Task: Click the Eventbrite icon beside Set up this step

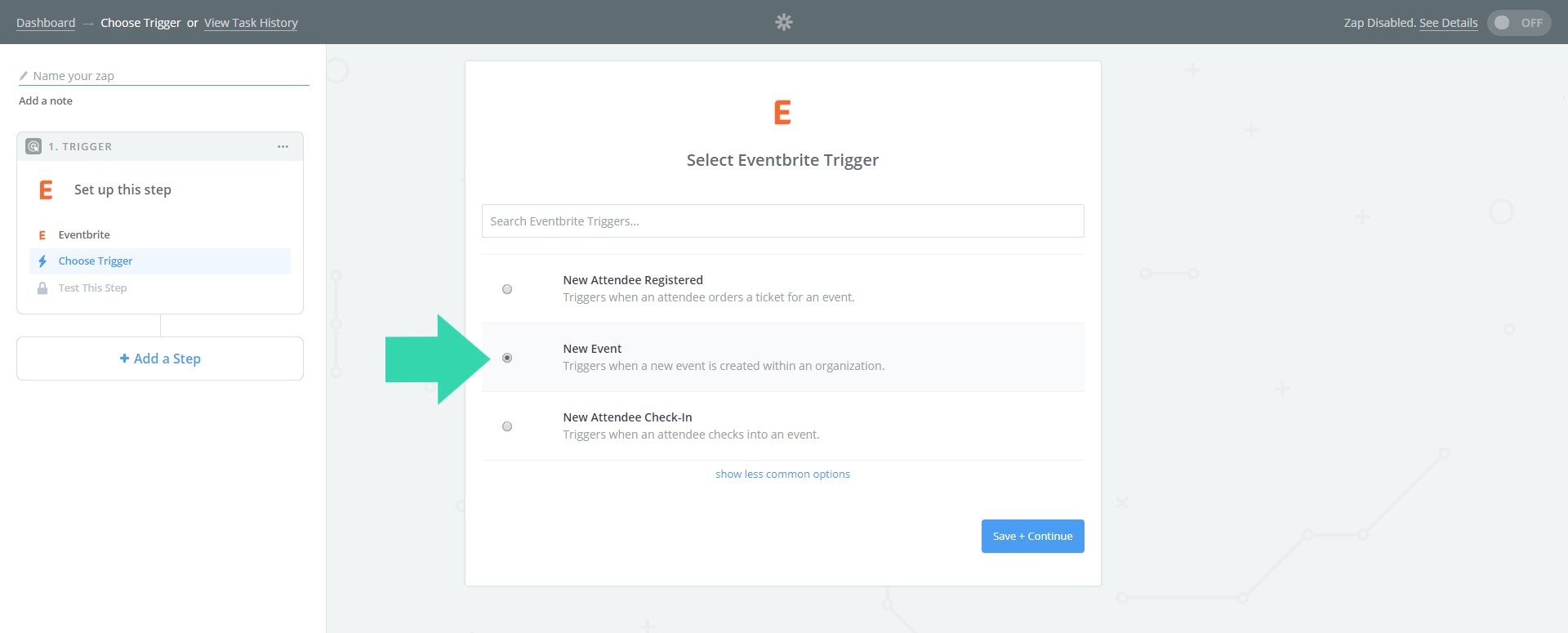Action: coord(47,189)
